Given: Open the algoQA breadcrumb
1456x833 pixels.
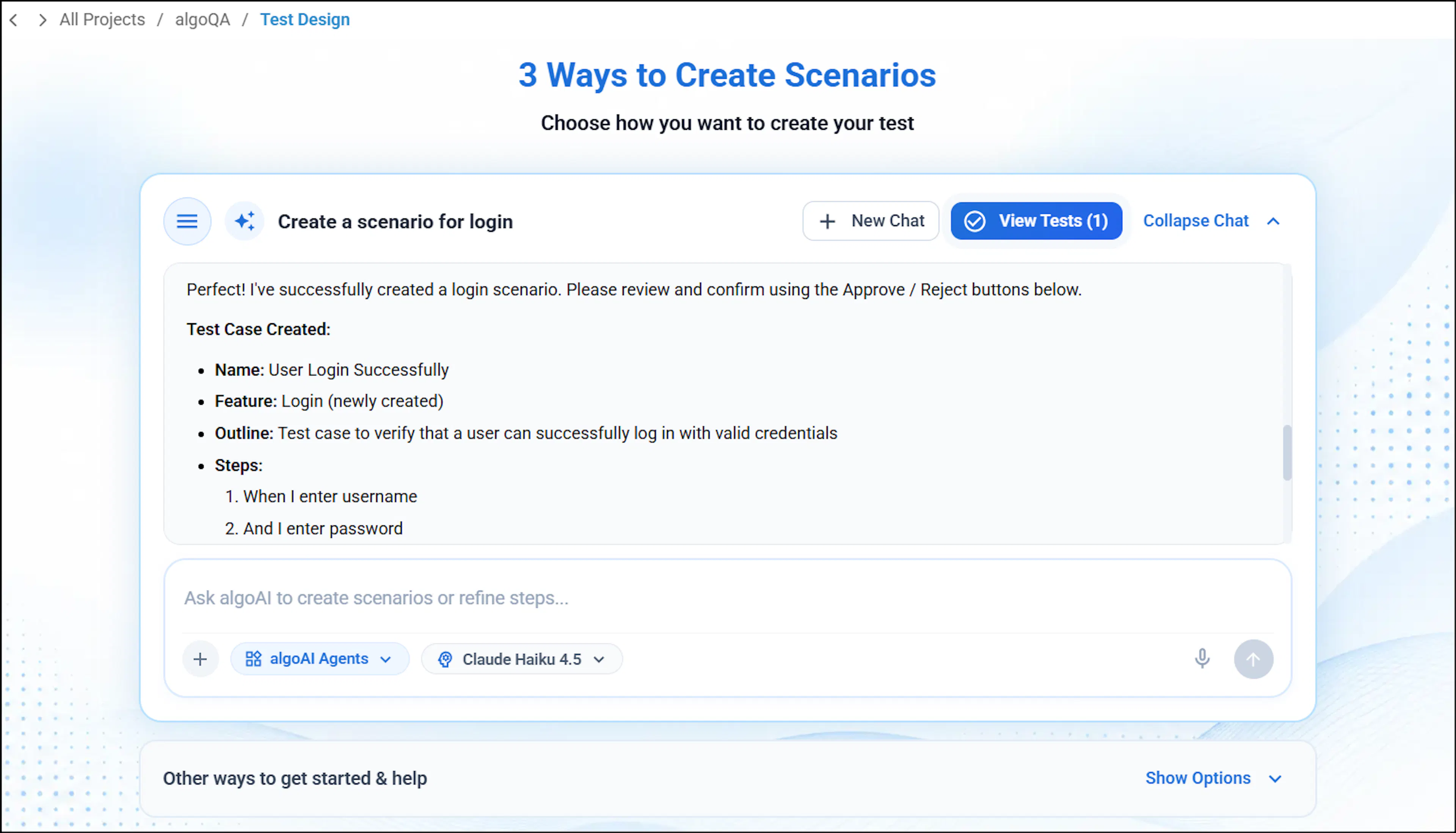Looking at the screenshot, I should click(202, 19).
